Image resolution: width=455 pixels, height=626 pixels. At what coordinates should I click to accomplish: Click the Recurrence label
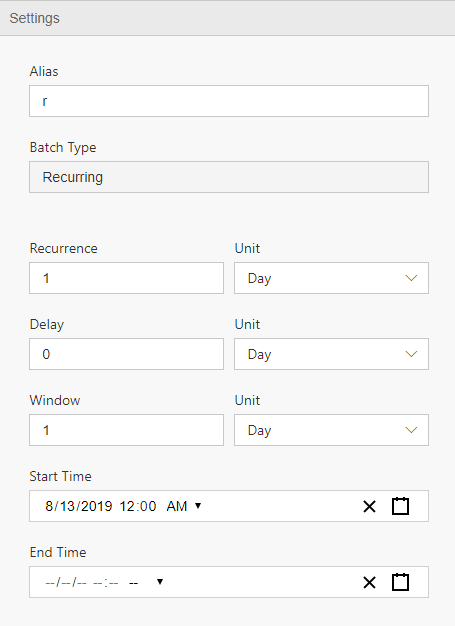(x=63, y=248)
